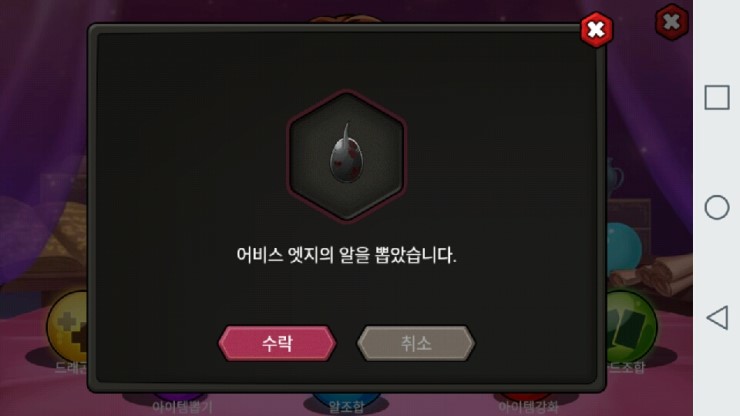
Task: Click the 아이템뽑기 label text
Action: [x=182, y=408]
